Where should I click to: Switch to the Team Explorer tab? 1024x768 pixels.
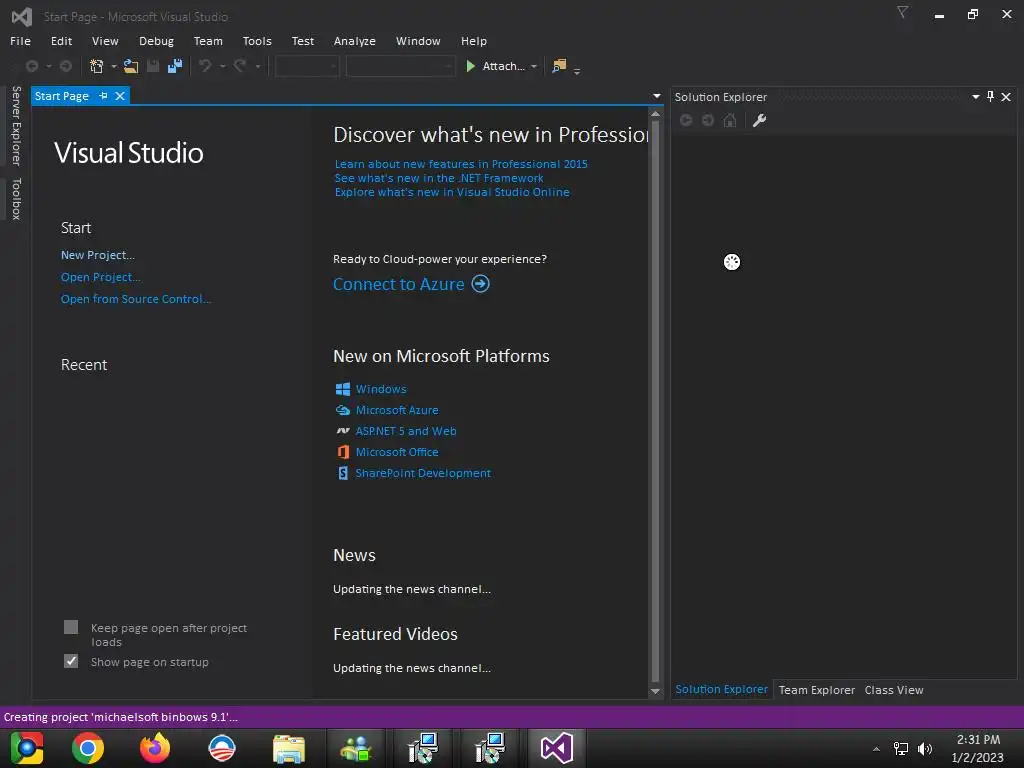coord(816,690)
